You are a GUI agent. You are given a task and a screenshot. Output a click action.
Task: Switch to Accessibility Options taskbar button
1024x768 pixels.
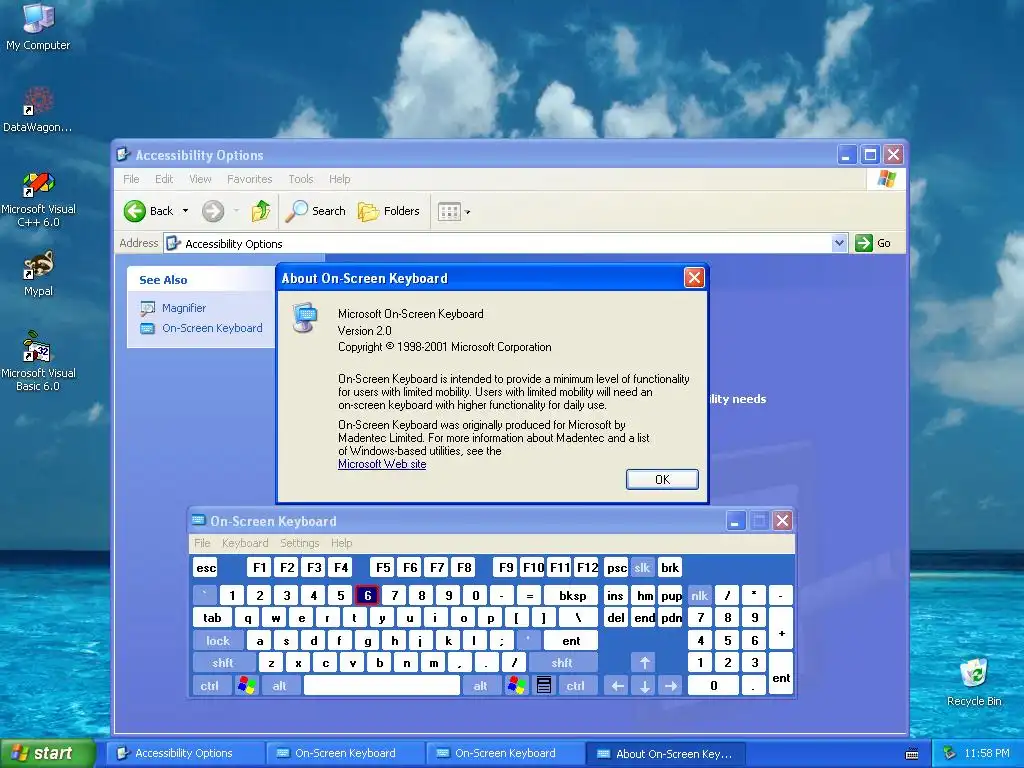(x=185, y=753)
